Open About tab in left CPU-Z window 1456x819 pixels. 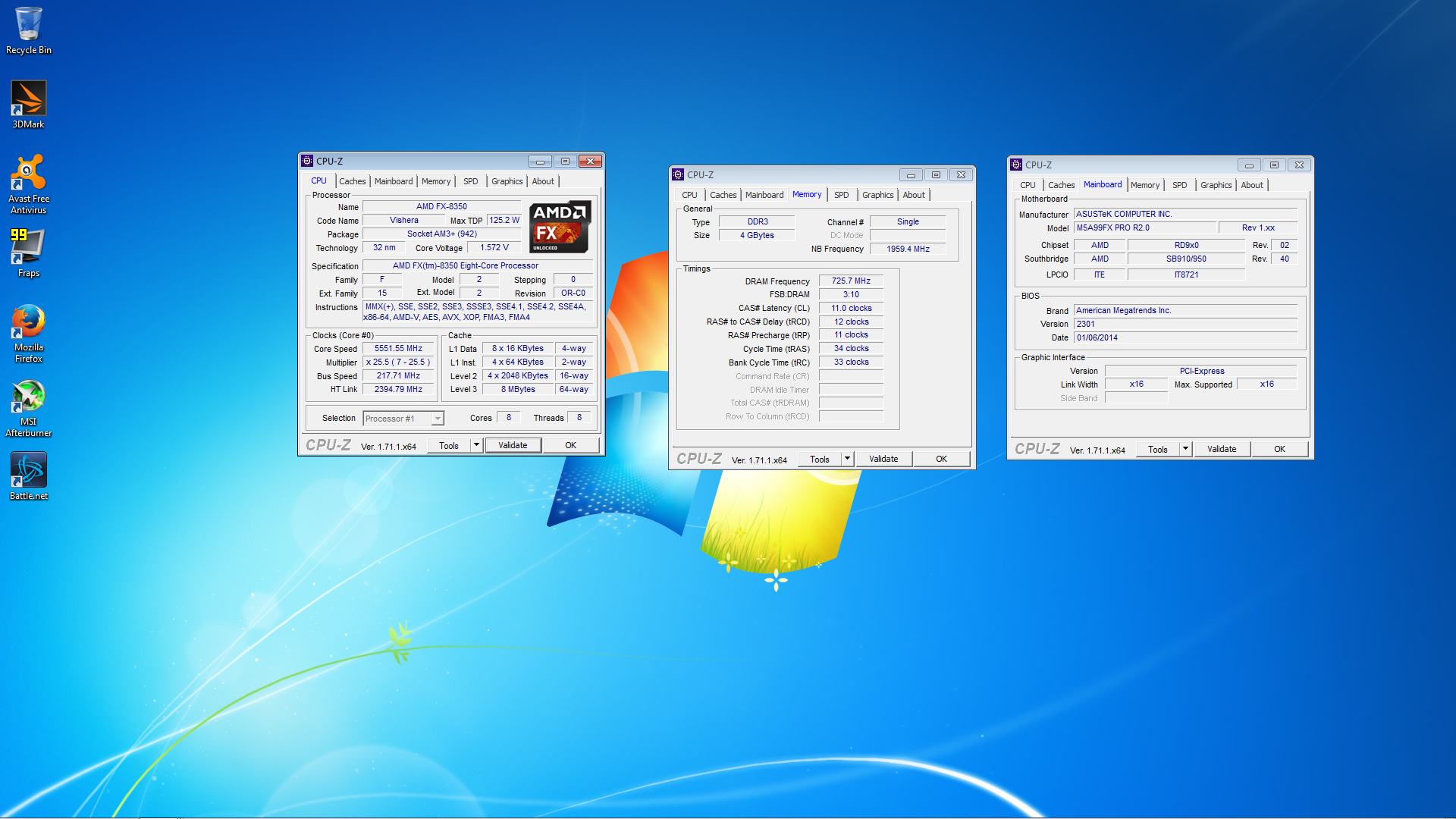pyautogui.click(x=543, y=181)
